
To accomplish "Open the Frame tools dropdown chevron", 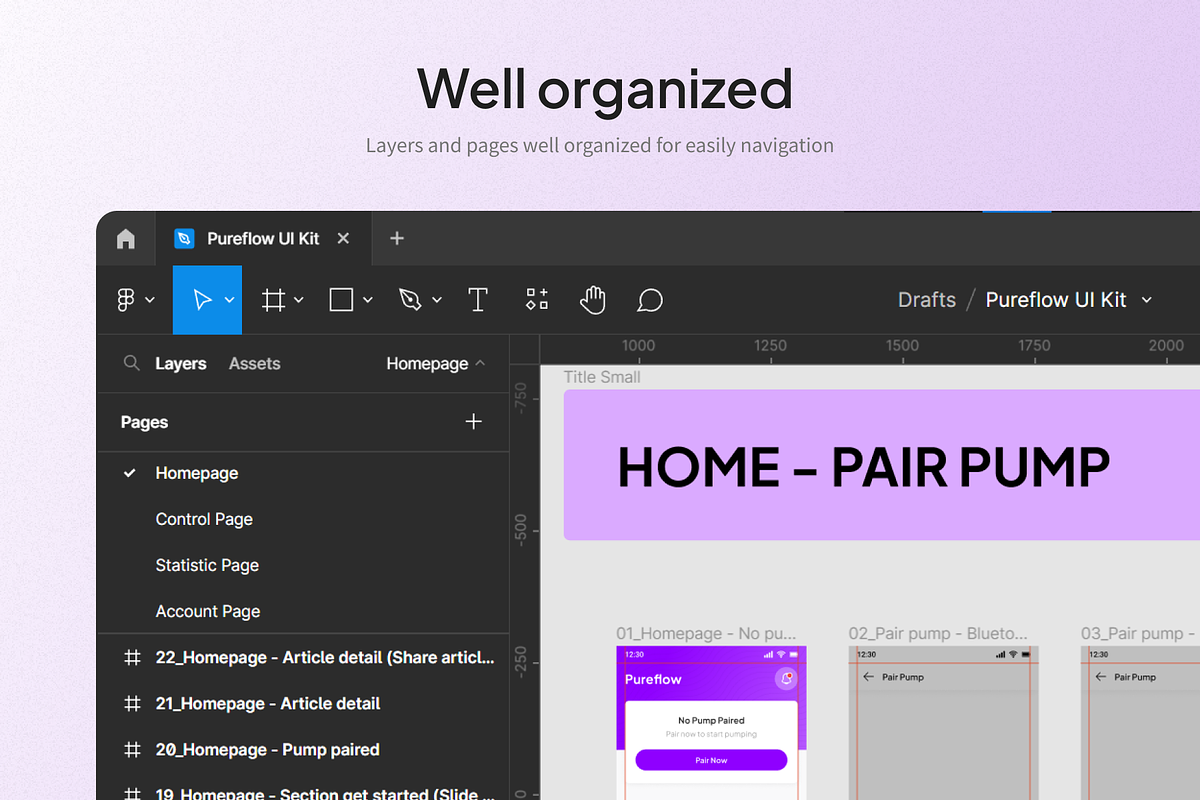I will click(298, 300).
